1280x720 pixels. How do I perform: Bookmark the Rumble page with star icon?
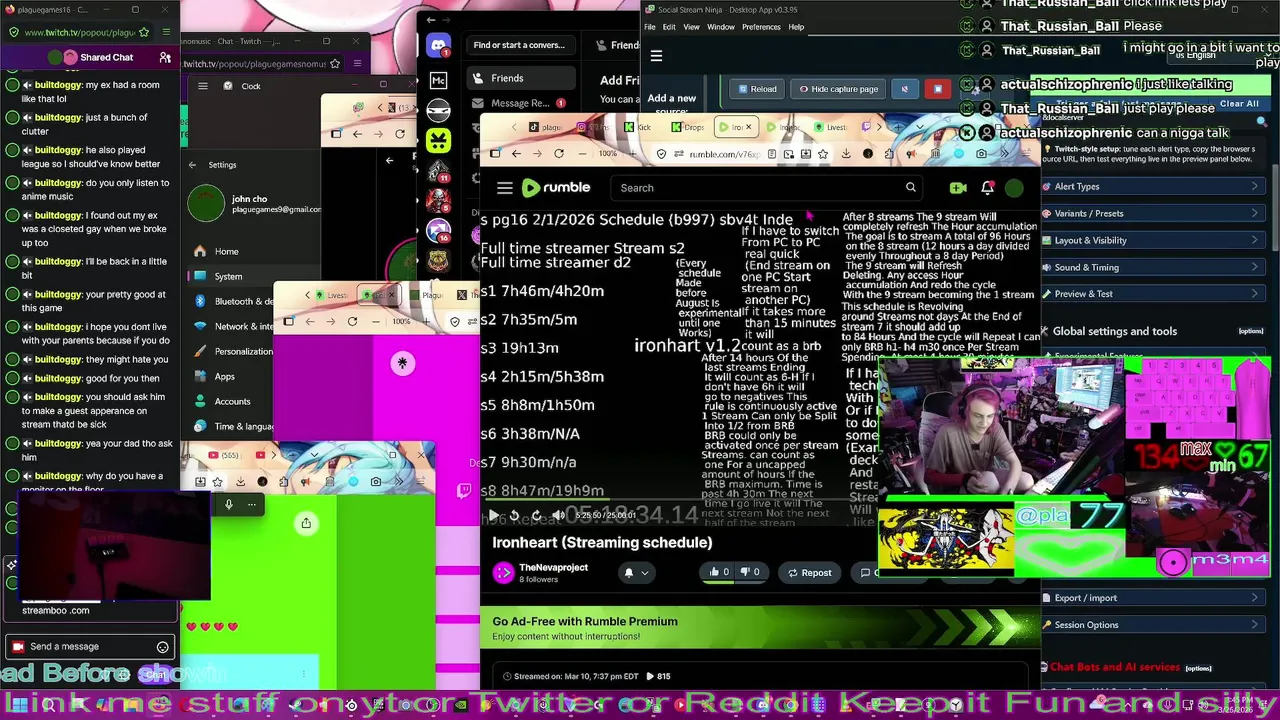click(x=823, y=154)
